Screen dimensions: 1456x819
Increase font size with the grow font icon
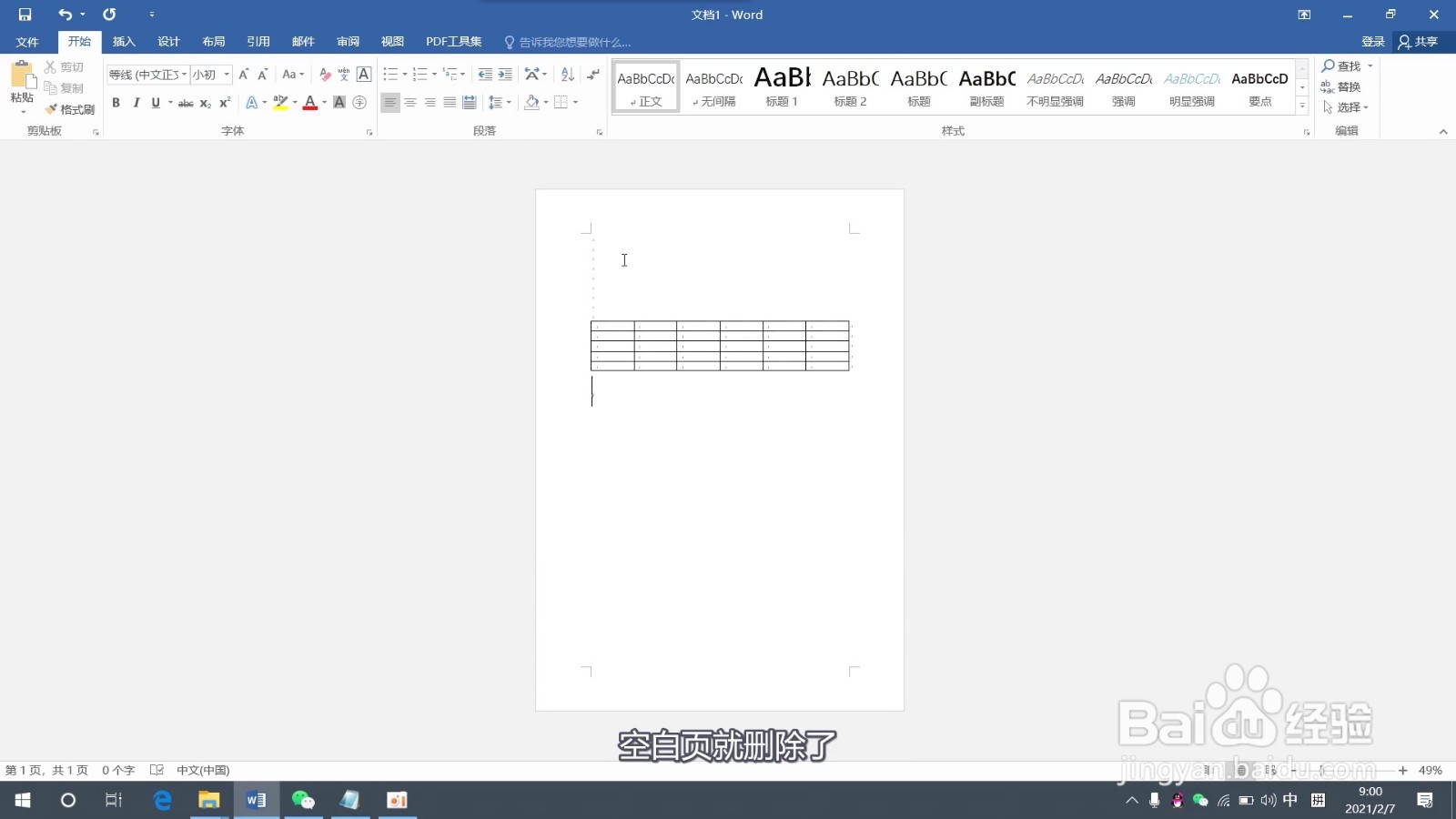243,75
